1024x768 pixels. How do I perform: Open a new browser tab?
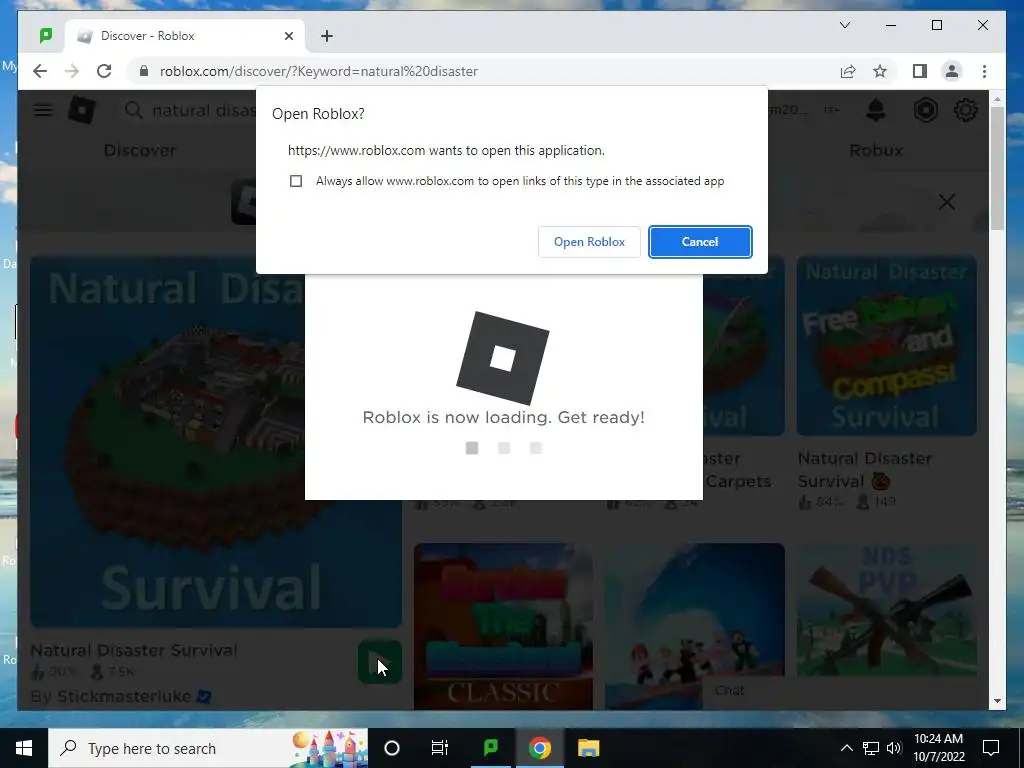[327, 36]
